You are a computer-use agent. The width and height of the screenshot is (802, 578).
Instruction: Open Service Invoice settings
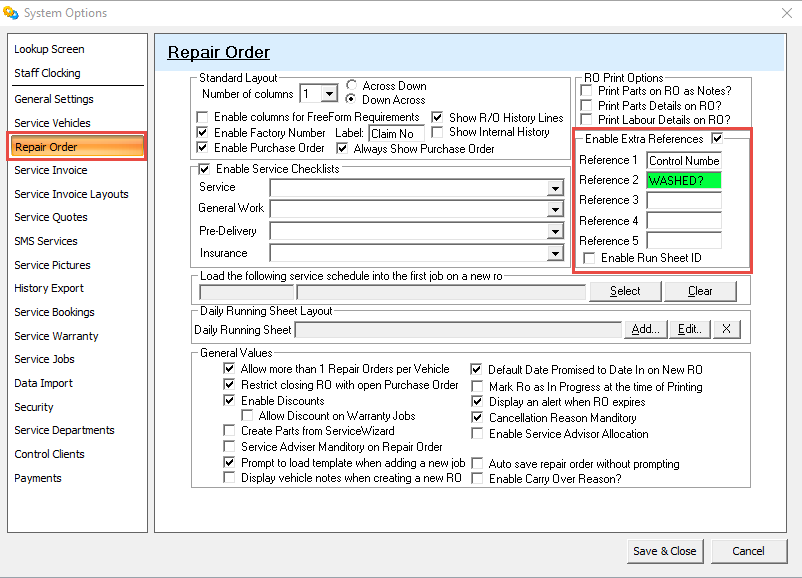coord(51,170)
